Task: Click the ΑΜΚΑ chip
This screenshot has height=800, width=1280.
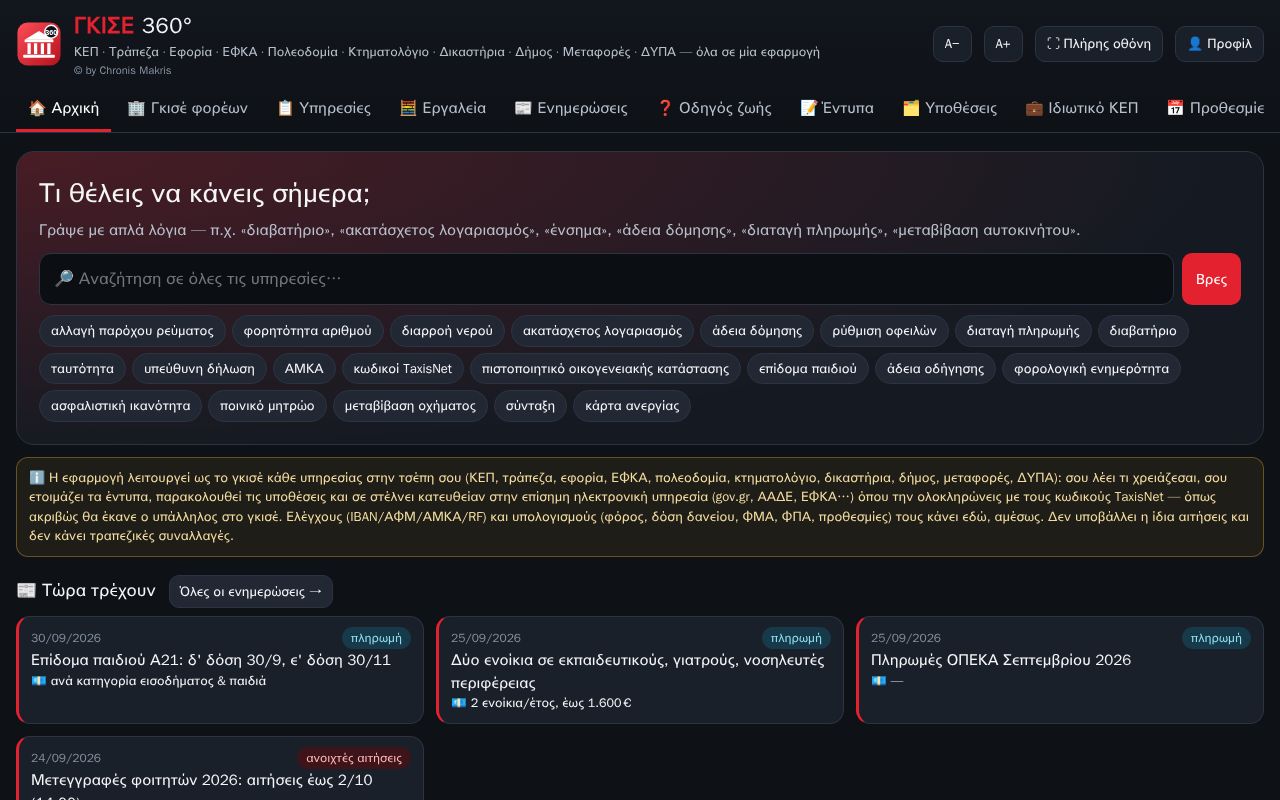Action: pos(304,369)
